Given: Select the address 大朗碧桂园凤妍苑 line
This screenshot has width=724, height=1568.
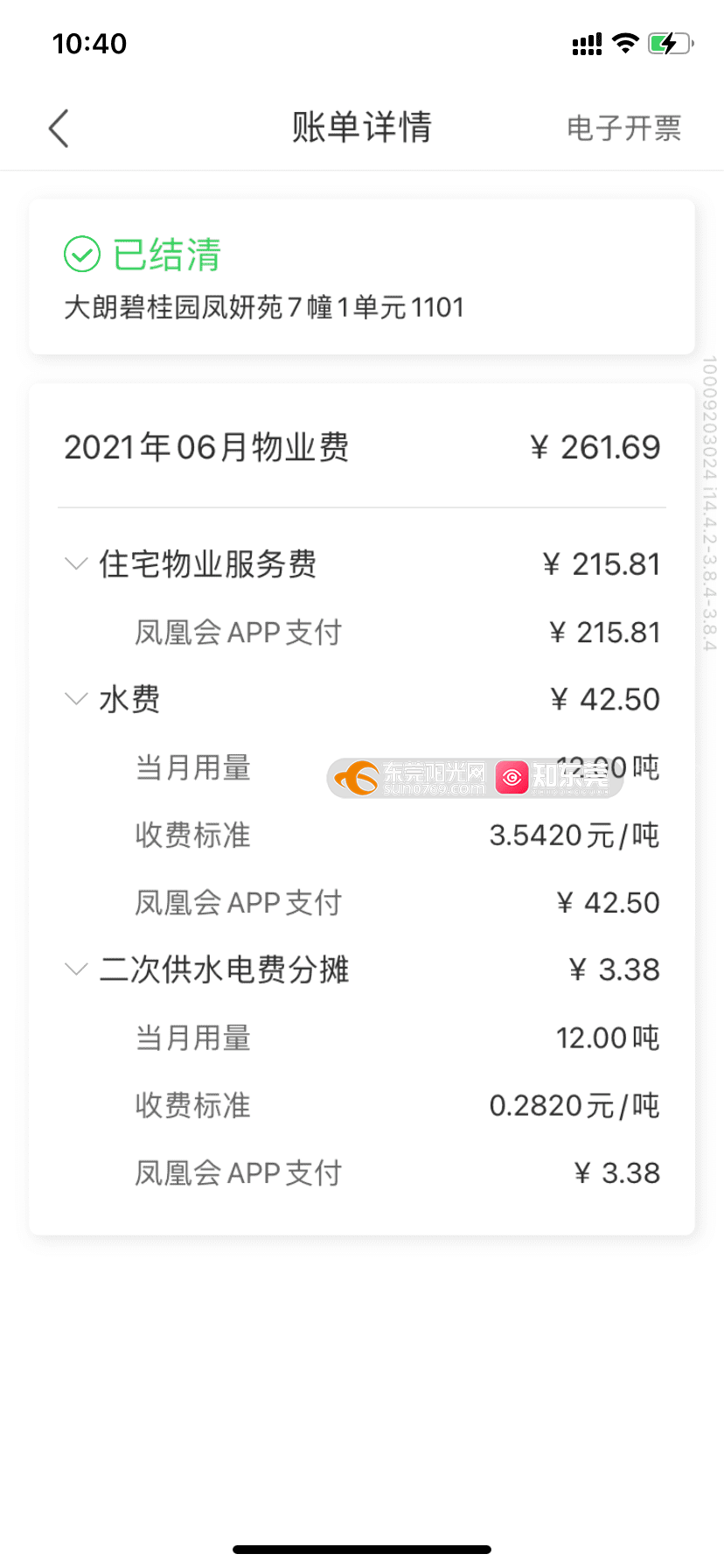Looking at the screenshot, I should pyautogui.click(x=264, y=307).
